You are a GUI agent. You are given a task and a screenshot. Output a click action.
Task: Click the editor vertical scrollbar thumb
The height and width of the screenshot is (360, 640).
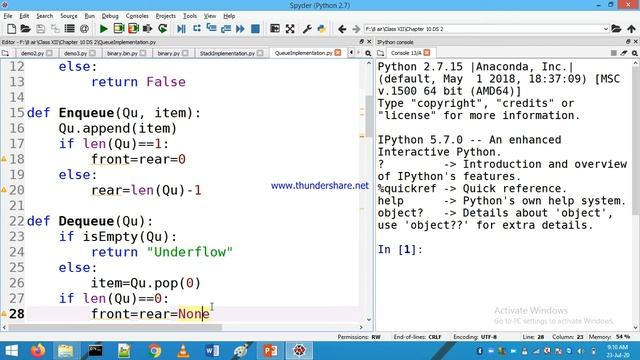click(369, 116)
